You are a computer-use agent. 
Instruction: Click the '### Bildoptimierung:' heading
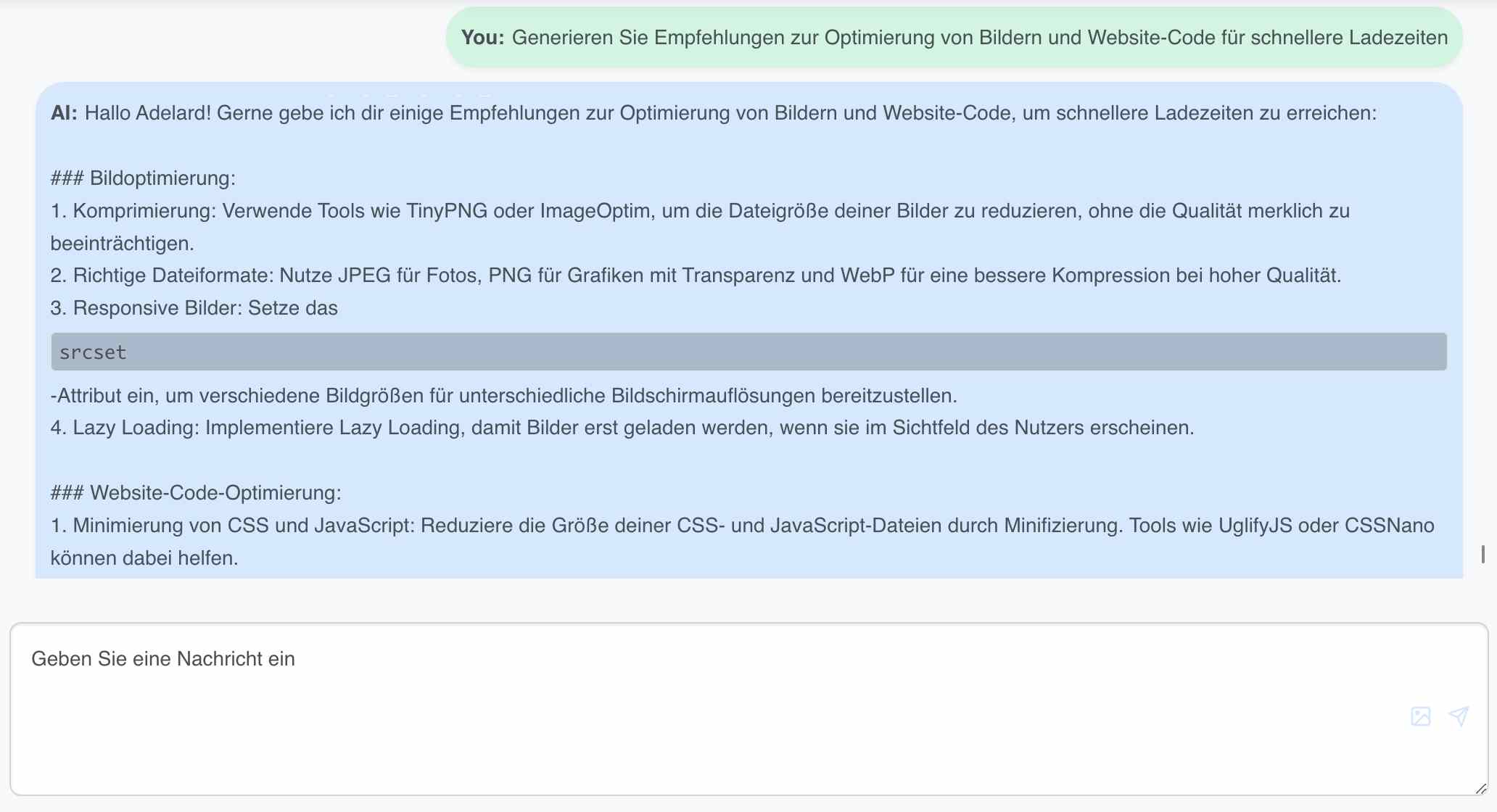[143, 178]
